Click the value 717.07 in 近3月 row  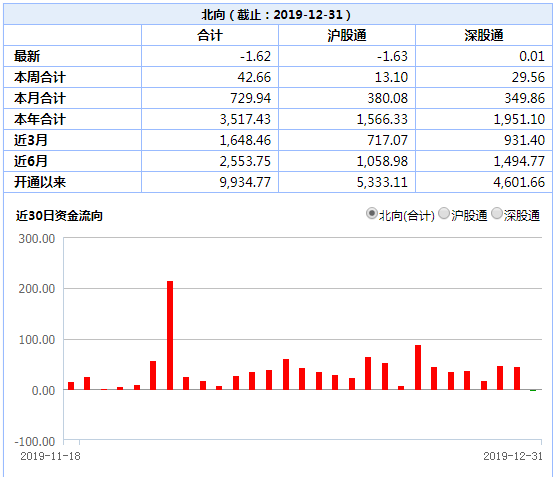tap(388, 140)
